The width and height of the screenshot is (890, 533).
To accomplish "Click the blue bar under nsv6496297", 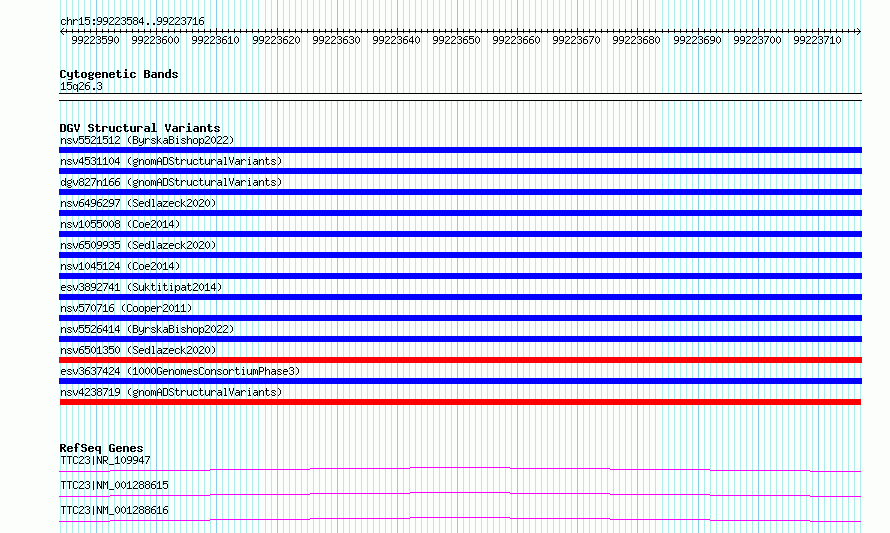I will [460, 213].
